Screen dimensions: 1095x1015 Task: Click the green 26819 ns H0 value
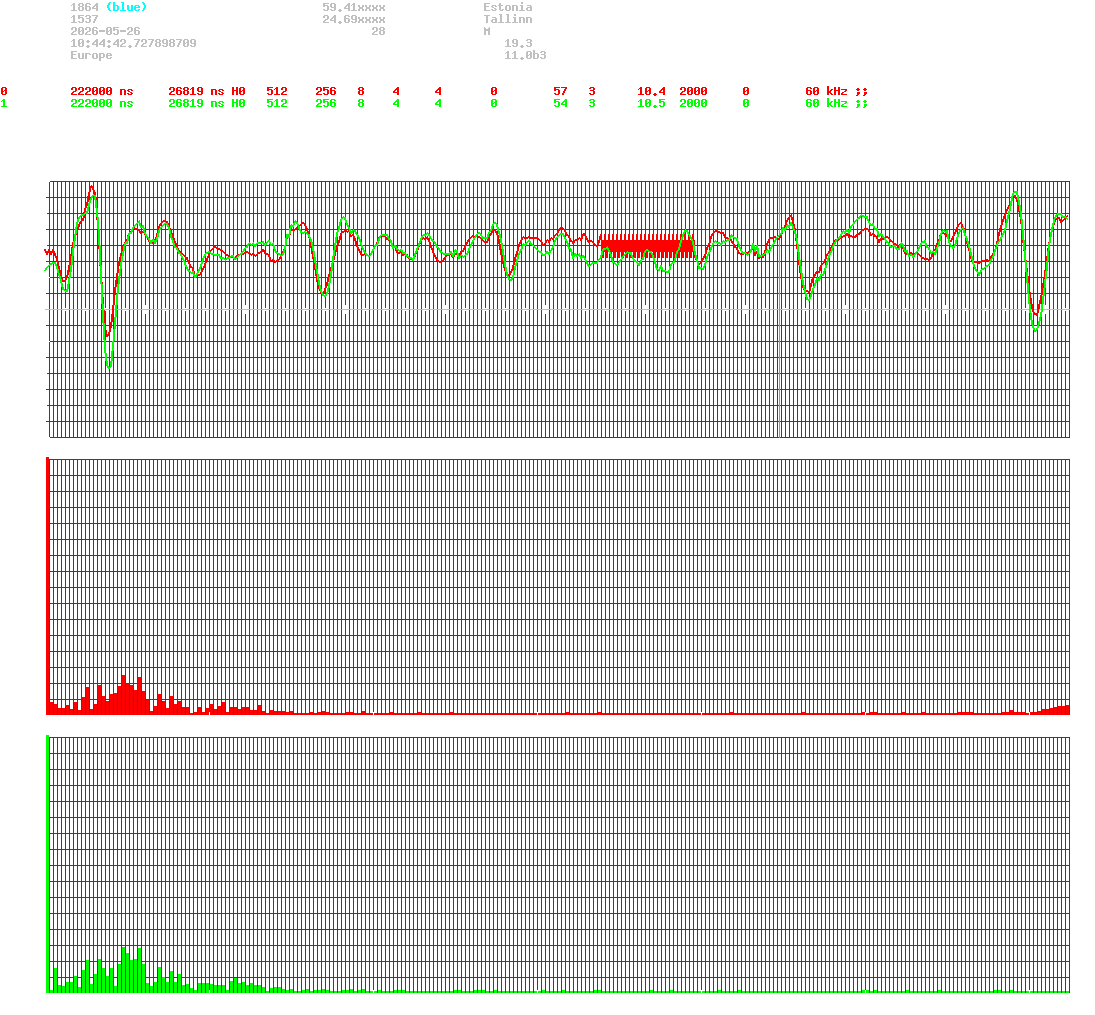pos(207,103)
